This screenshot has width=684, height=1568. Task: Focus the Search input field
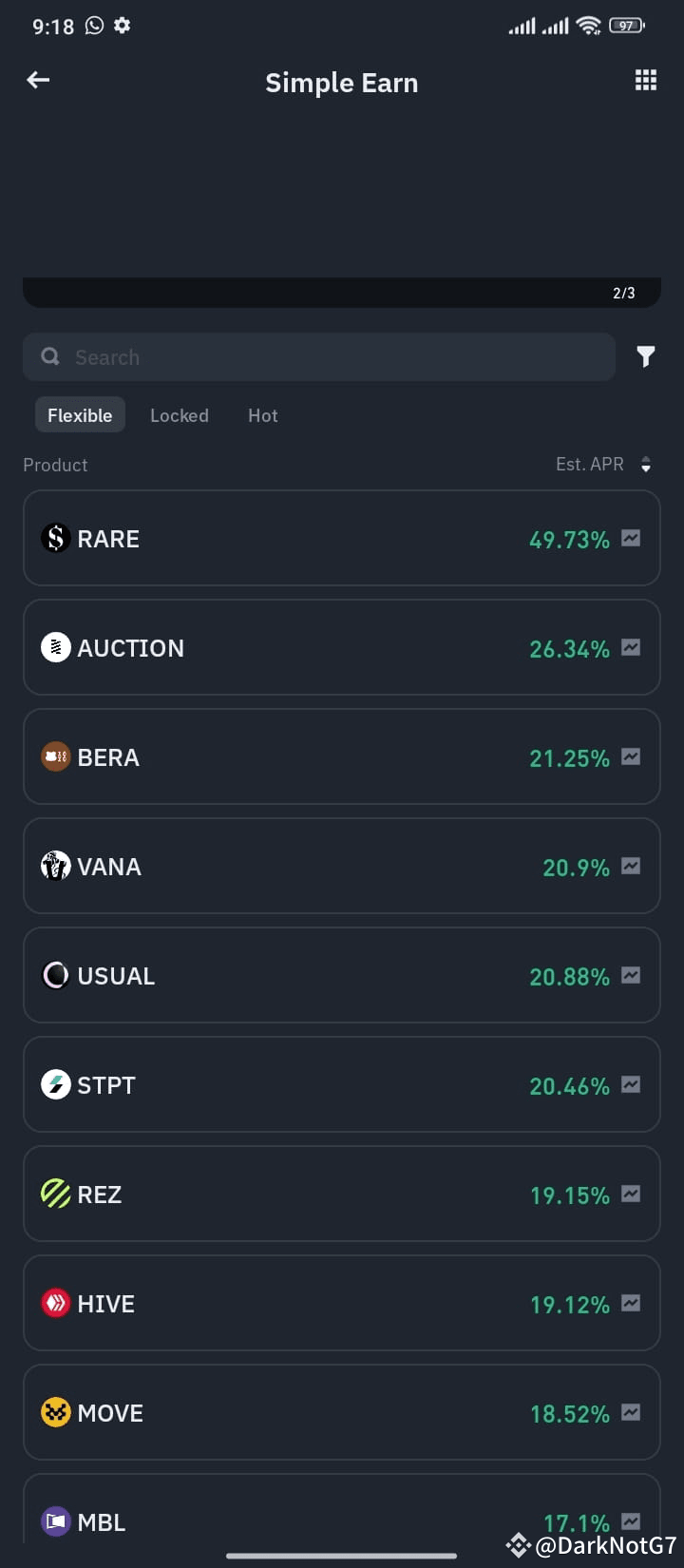pos(319,357)
